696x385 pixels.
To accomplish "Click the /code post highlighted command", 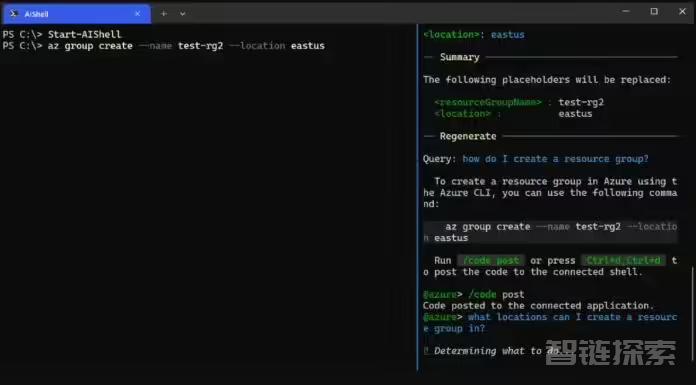I will [x=490, y=260].
